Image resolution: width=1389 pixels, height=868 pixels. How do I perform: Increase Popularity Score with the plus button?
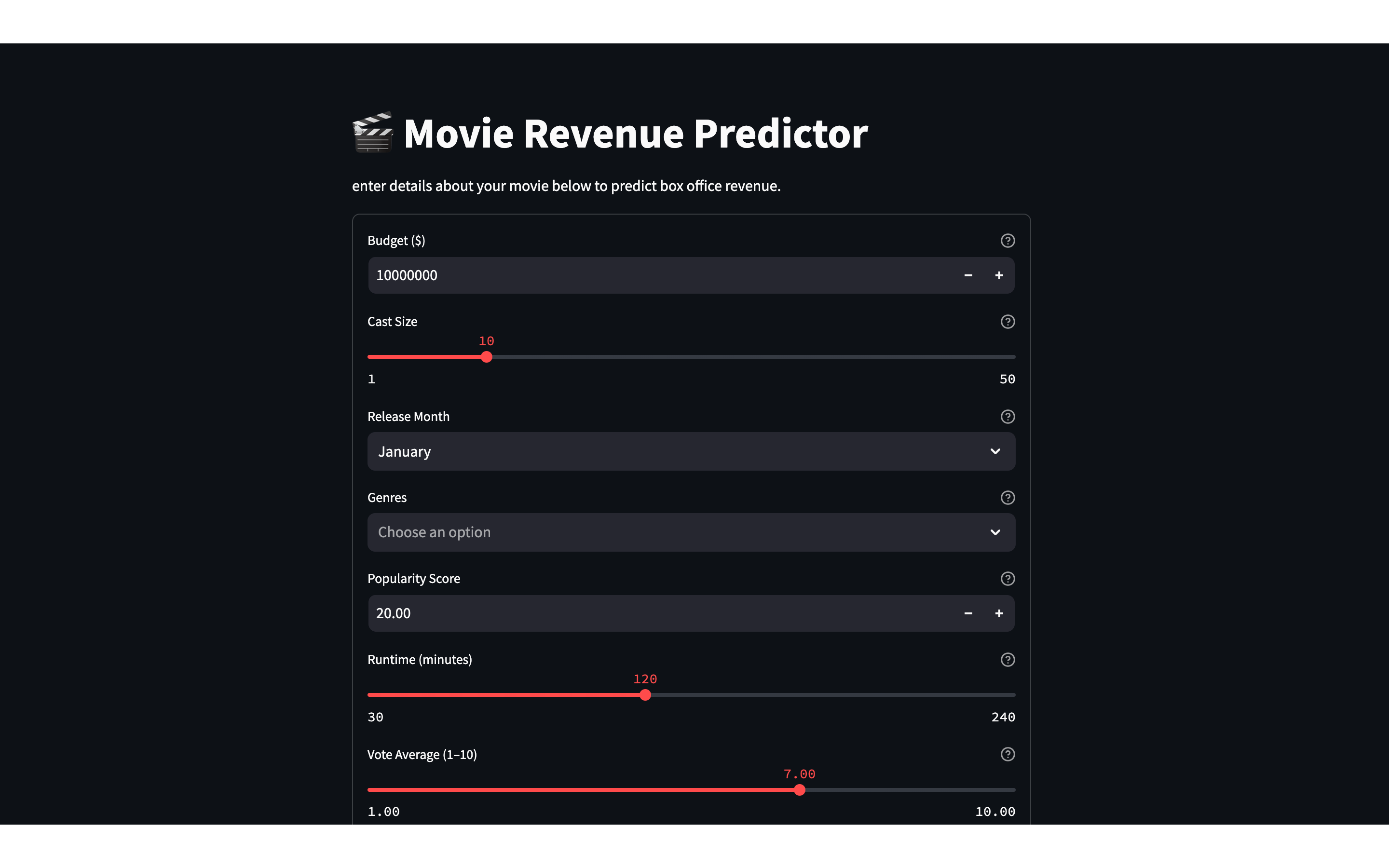tap(999, 613)
